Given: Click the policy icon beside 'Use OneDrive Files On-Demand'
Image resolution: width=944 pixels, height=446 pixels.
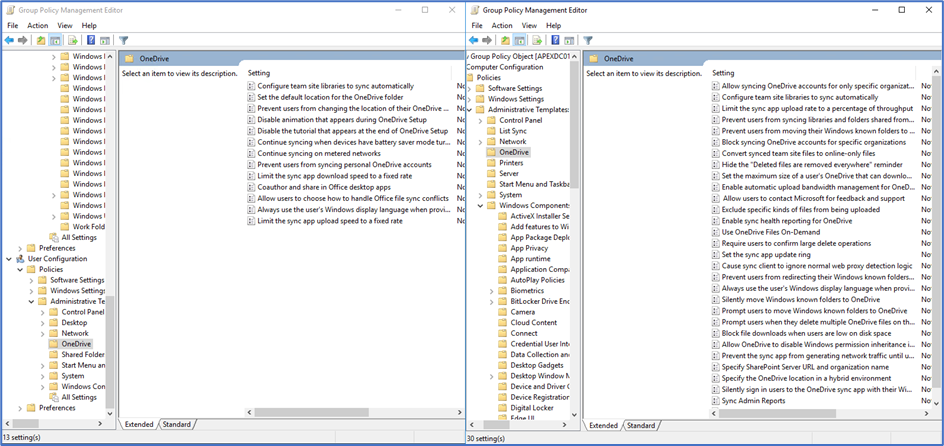Looking at the screenshot, I should pyautogui.click(x=715, y=232).
